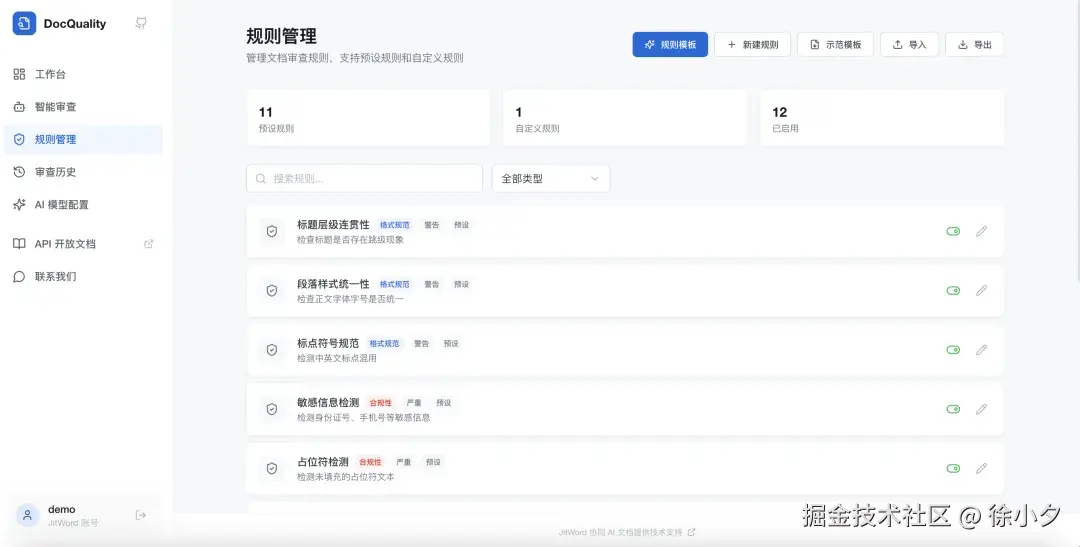Screen dimensions: 1080x547
Task: Focus the 搜索规则 search field
Action: (x=364, y=178)
